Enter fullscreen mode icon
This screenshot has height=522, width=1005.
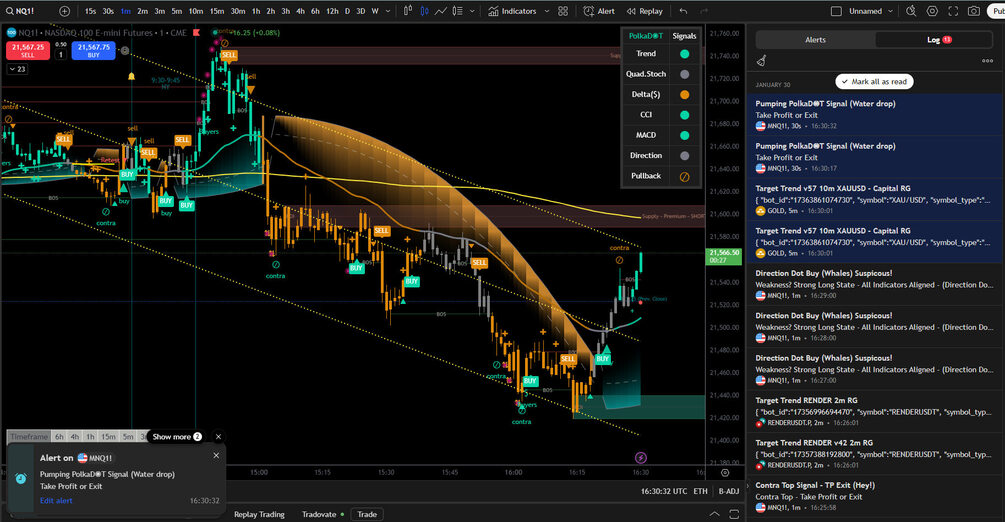click(953, 11)
